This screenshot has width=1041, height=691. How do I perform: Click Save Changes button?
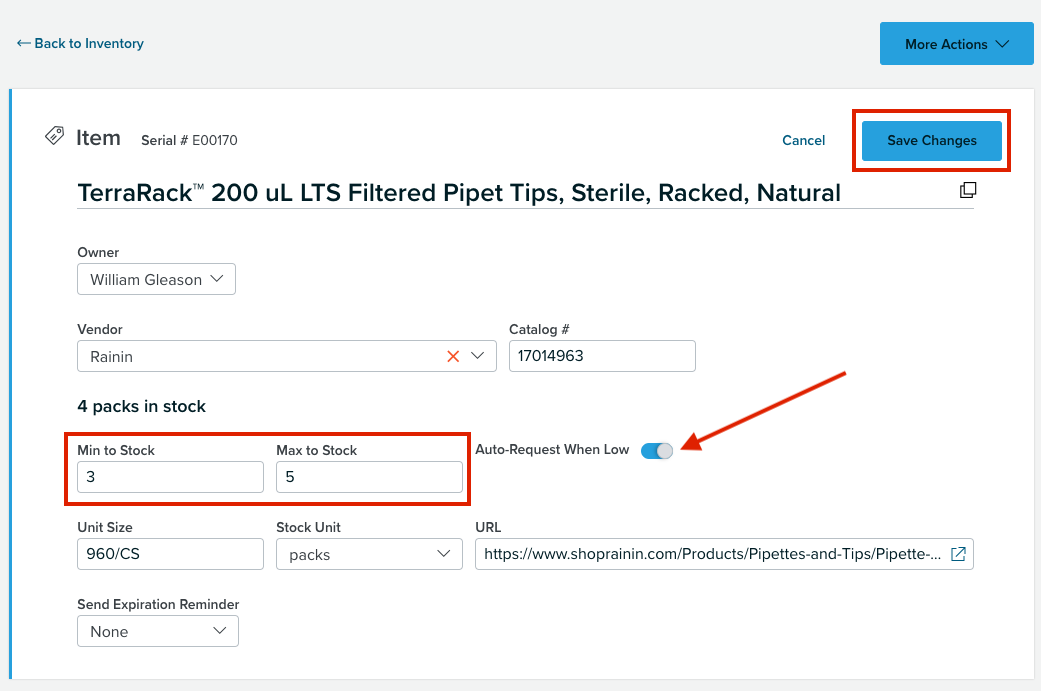click(x=931, y=141)
